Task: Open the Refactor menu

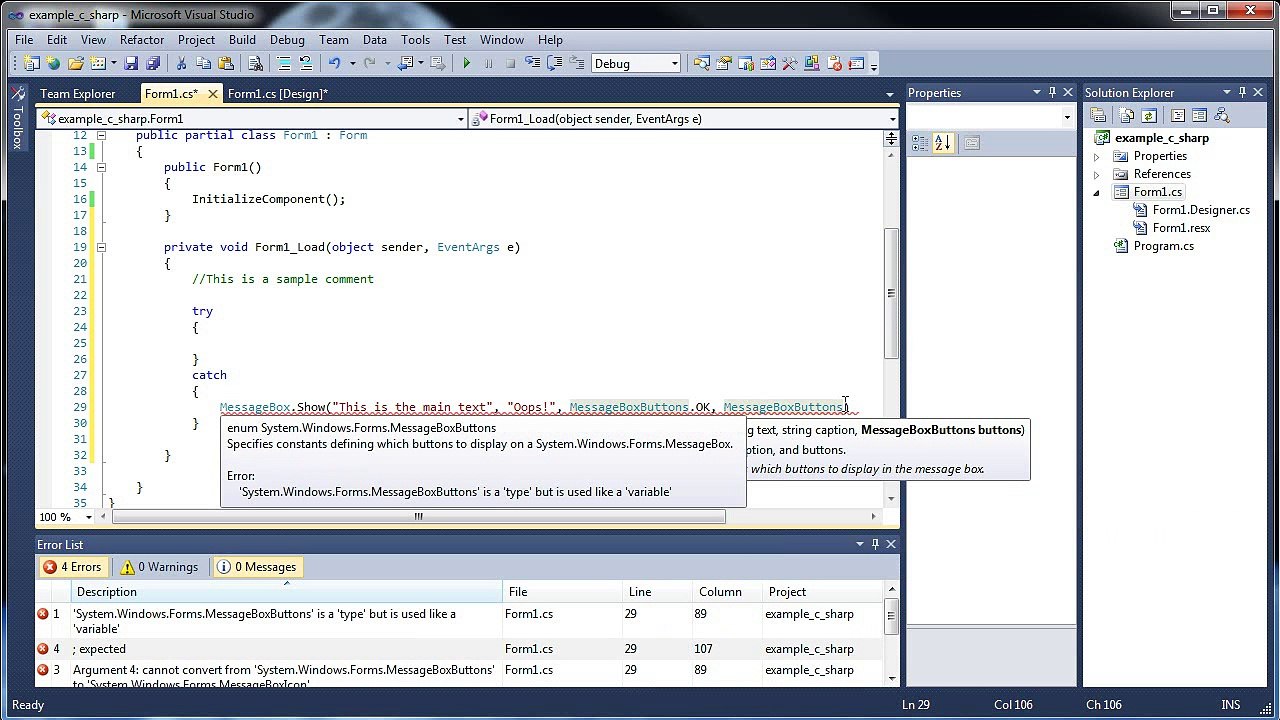Action: (x=142, y=40)
